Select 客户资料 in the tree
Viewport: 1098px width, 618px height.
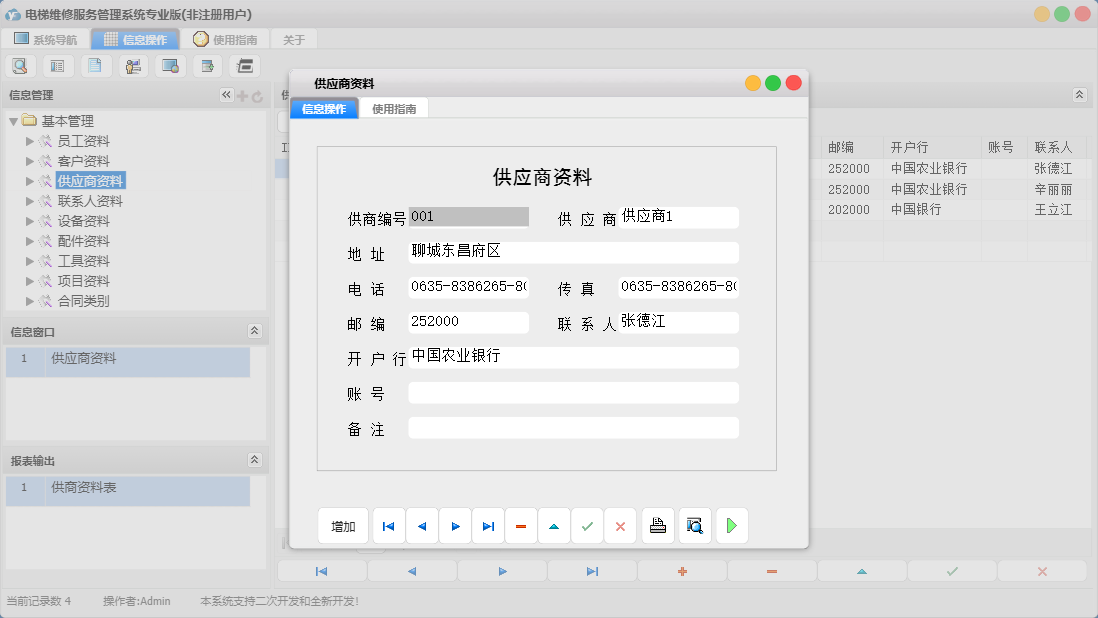tap(83, 161)
